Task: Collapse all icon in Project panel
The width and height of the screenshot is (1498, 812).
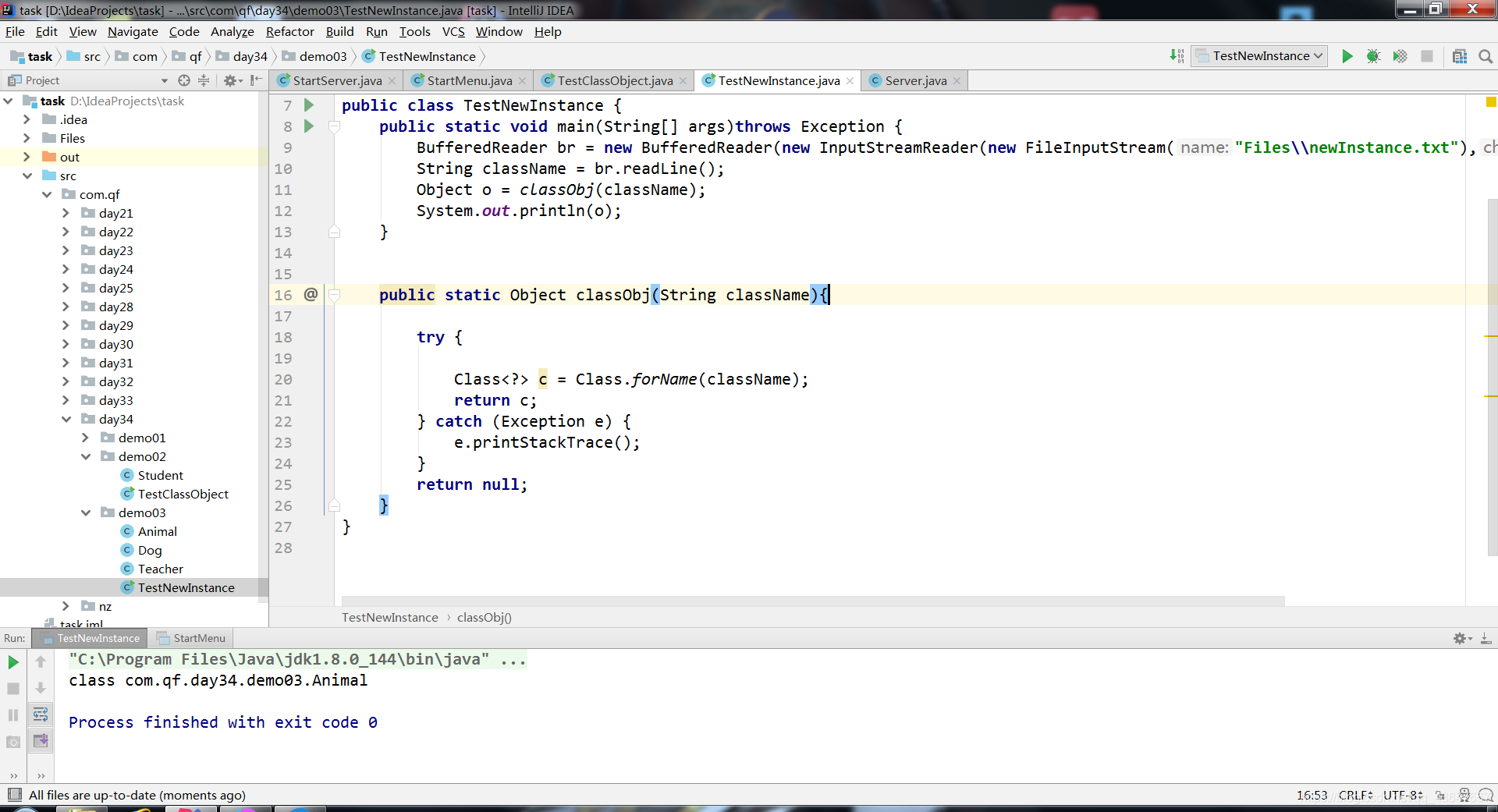Action: pyautogui.click(x=204, y=80)
